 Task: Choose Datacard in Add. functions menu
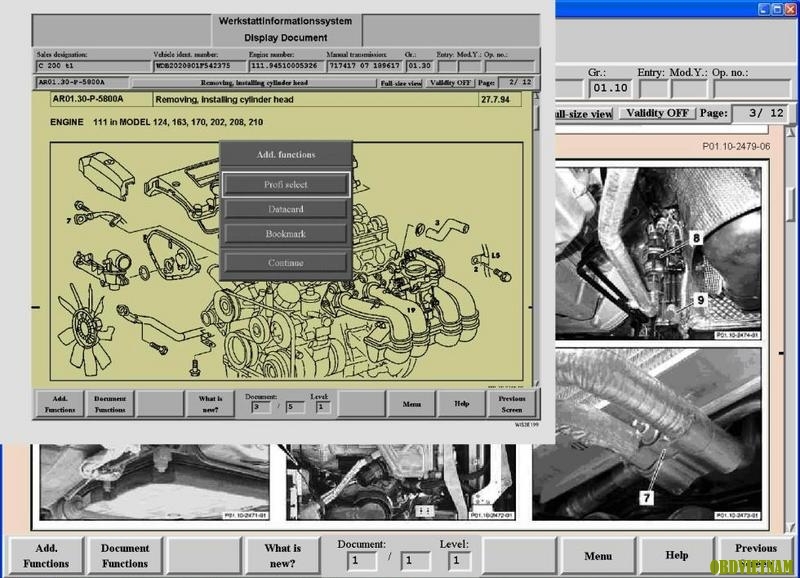pos(286,209)
